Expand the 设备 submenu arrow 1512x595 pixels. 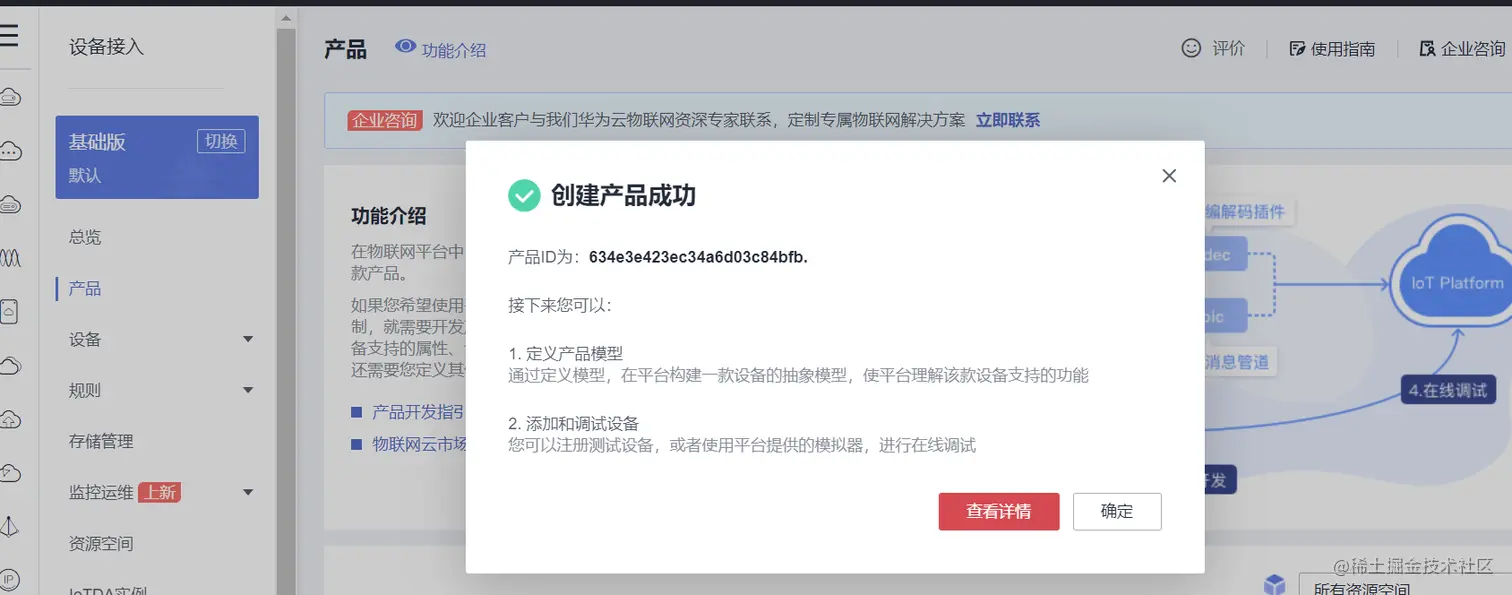(x=248, y=340)
